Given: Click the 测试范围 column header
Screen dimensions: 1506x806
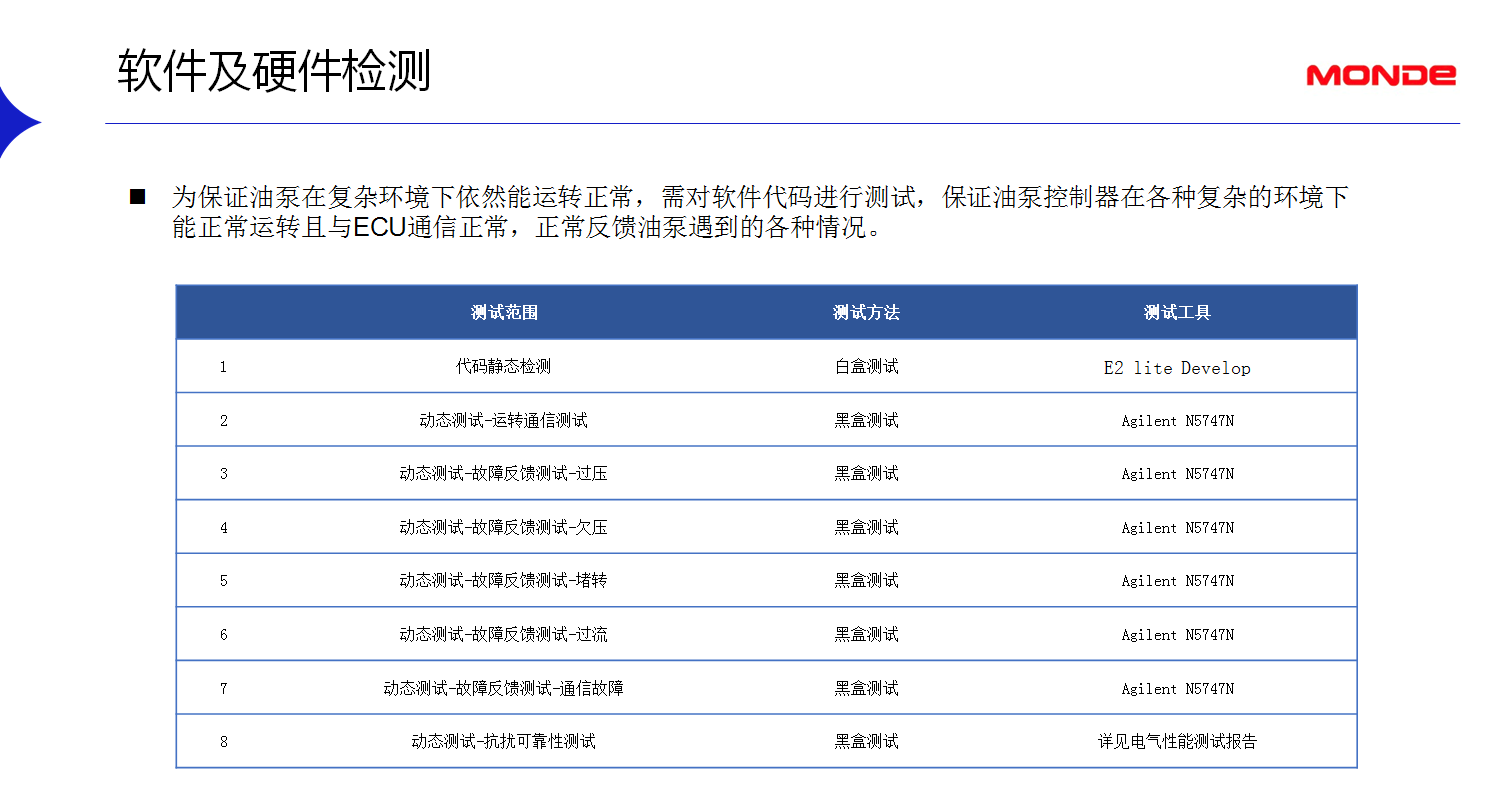Looking at the screenshot, I should [504, 313].
